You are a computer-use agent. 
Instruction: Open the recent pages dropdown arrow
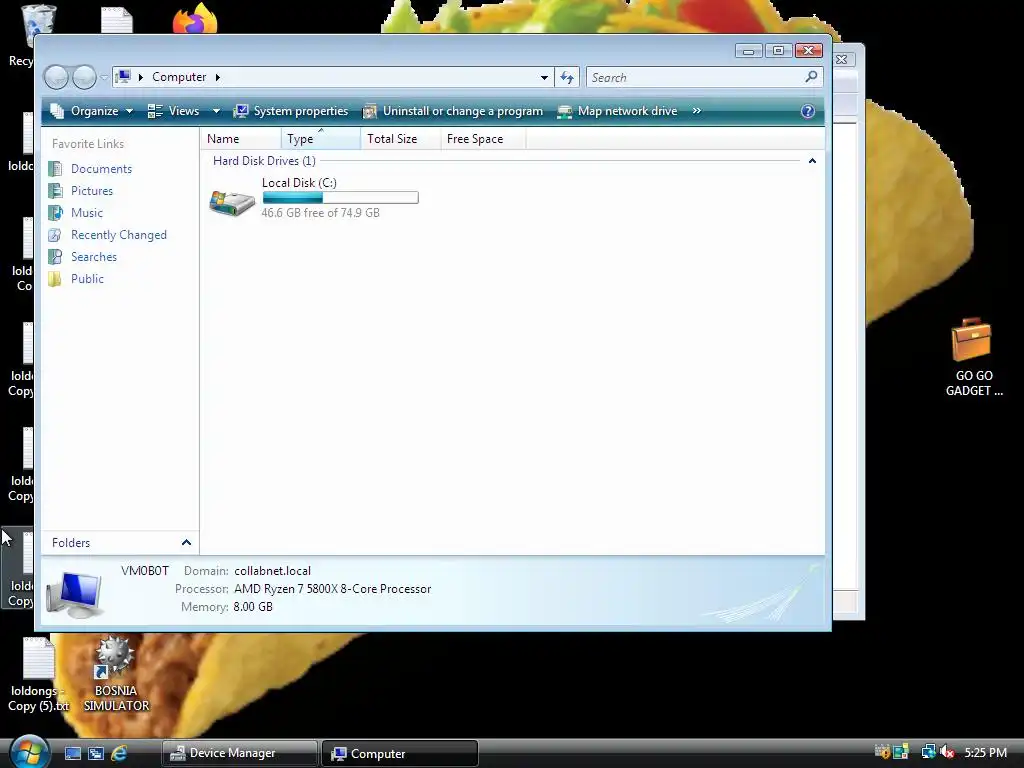coord(104,78)
